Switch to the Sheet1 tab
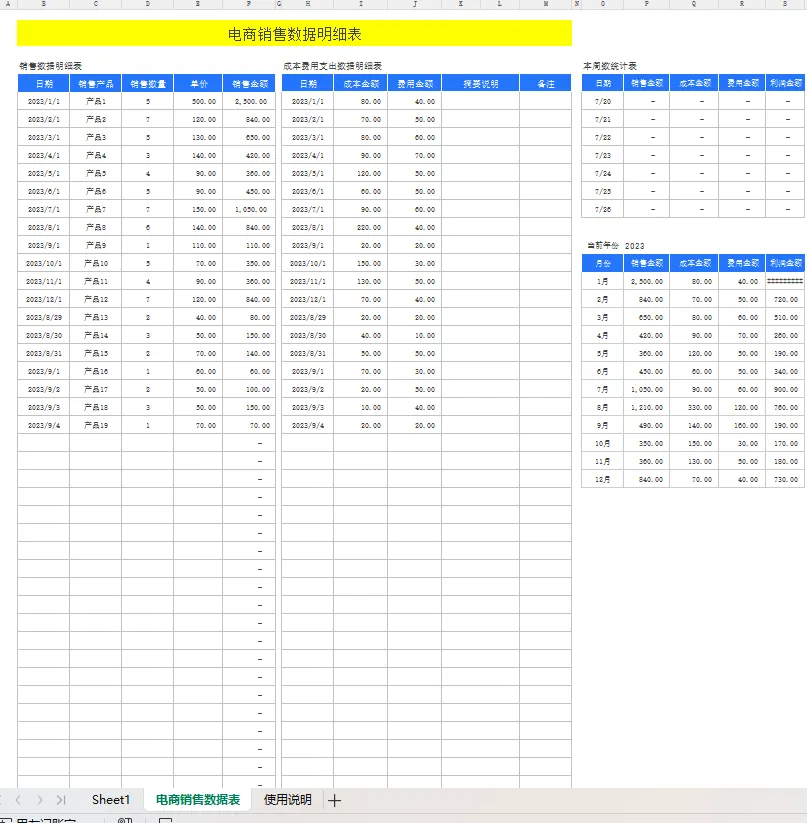 click(111, 799)
